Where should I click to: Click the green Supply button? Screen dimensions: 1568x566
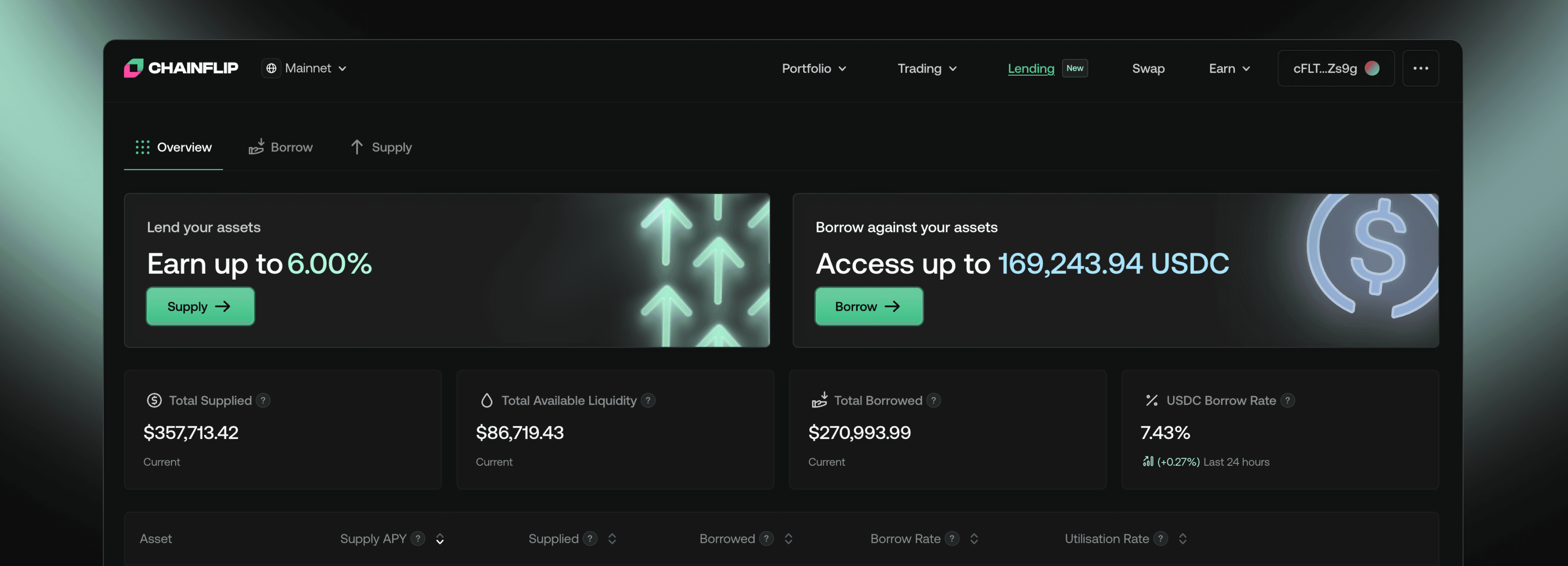(200, 306)
